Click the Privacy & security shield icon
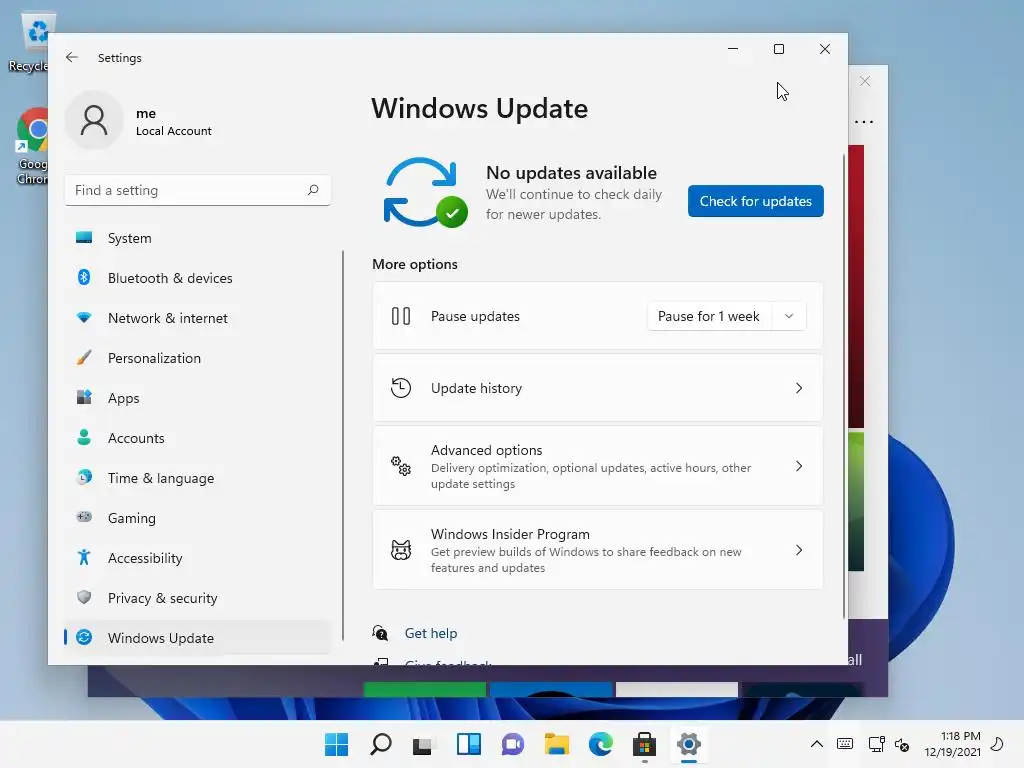1024x768 pixels. 84,597
